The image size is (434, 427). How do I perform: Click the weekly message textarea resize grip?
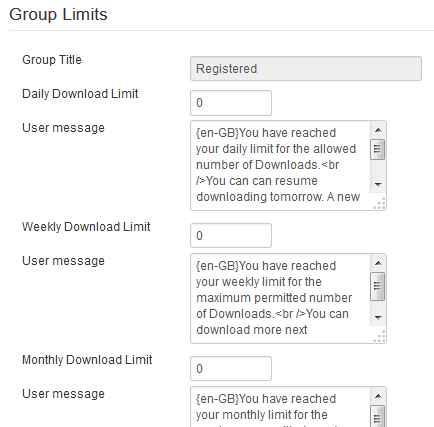click(379, 336)
